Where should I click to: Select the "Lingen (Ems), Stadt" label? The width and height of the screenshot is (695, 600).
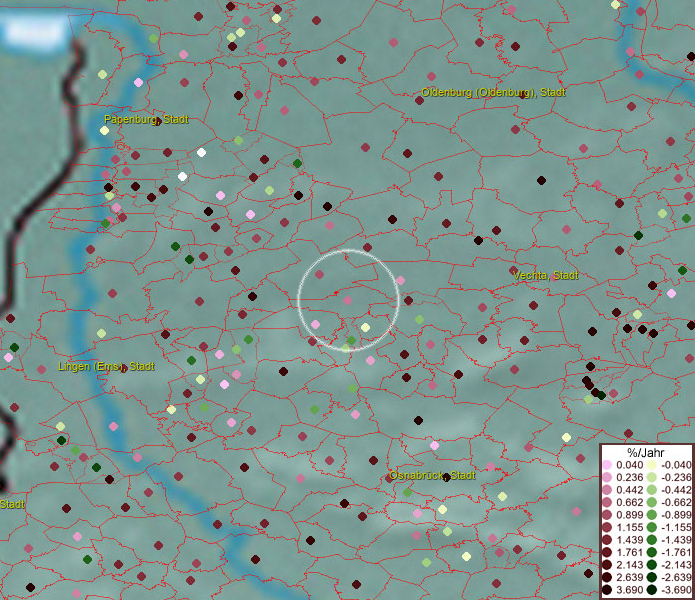106,366
